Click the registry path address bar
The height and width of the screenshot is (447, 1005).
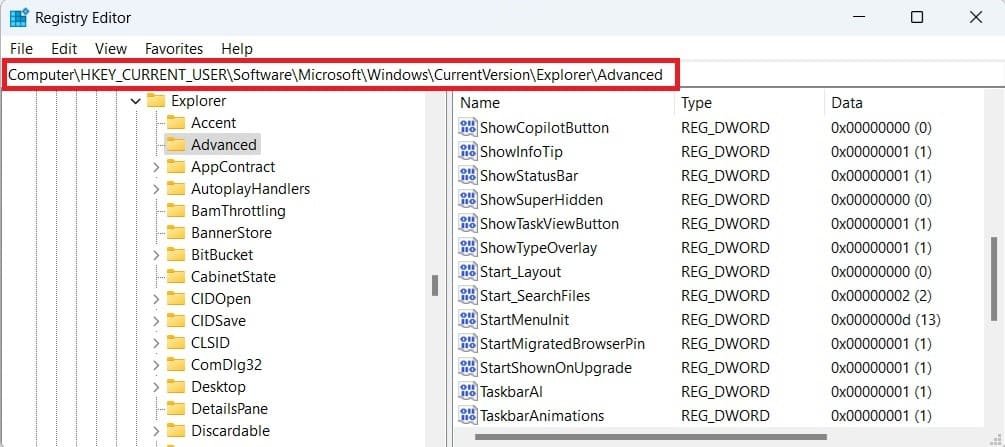pyautogui.click(x=502, y=75)
